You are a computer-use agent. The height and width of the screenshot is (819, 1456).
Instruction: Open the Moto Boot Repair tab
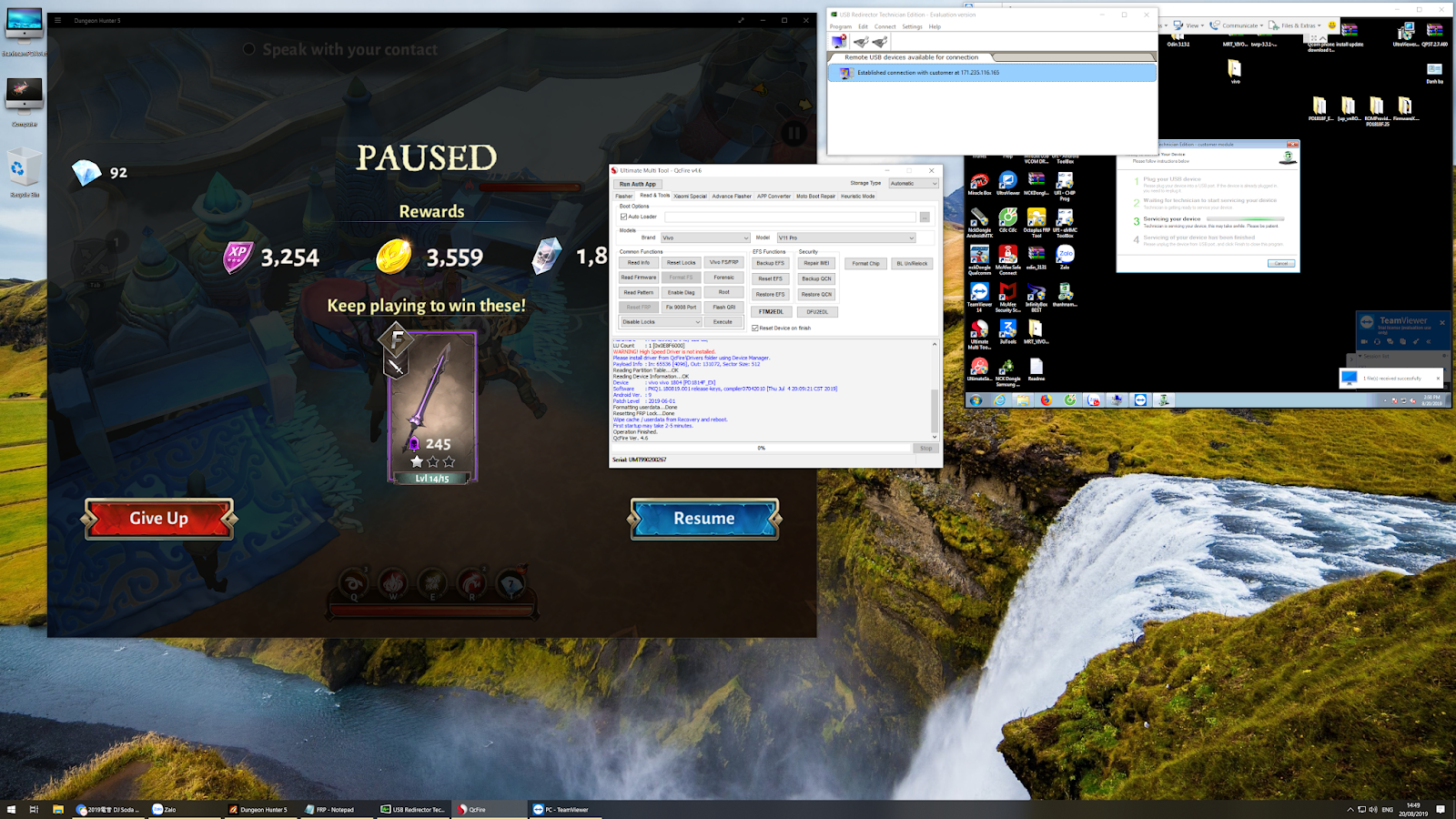coord(815,196)
